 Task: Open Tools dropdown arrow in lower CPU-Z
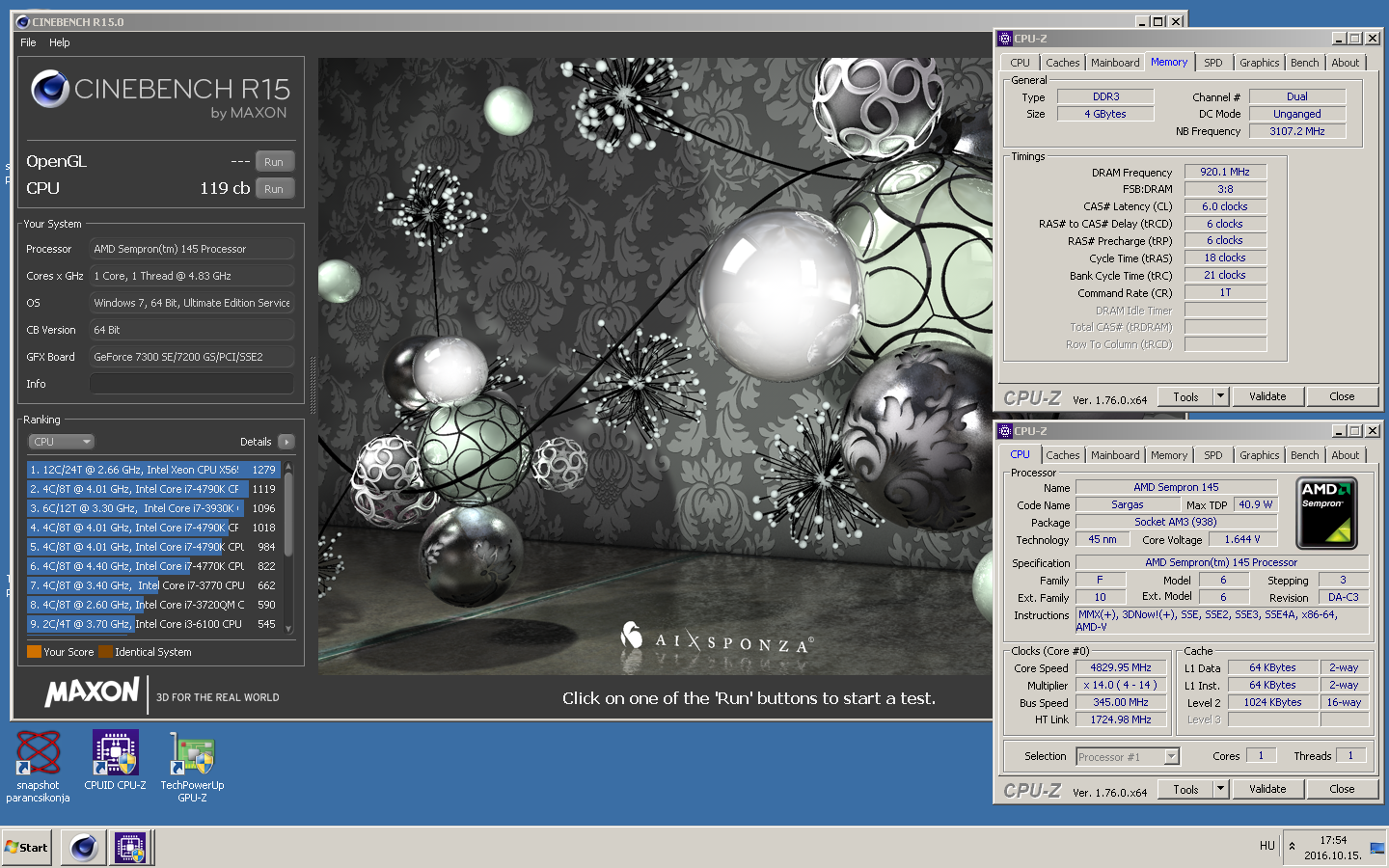1220,789
